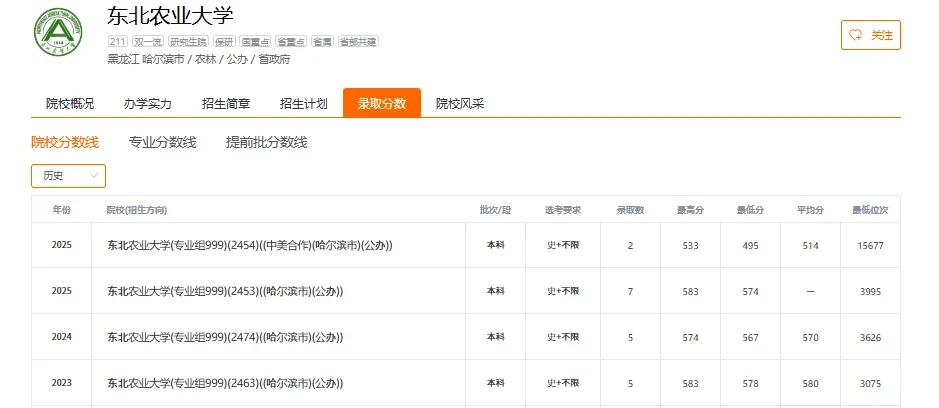This screenshot has width=939, height=408.
Task: Click the lowest score 578
Action: pos(750,383)
